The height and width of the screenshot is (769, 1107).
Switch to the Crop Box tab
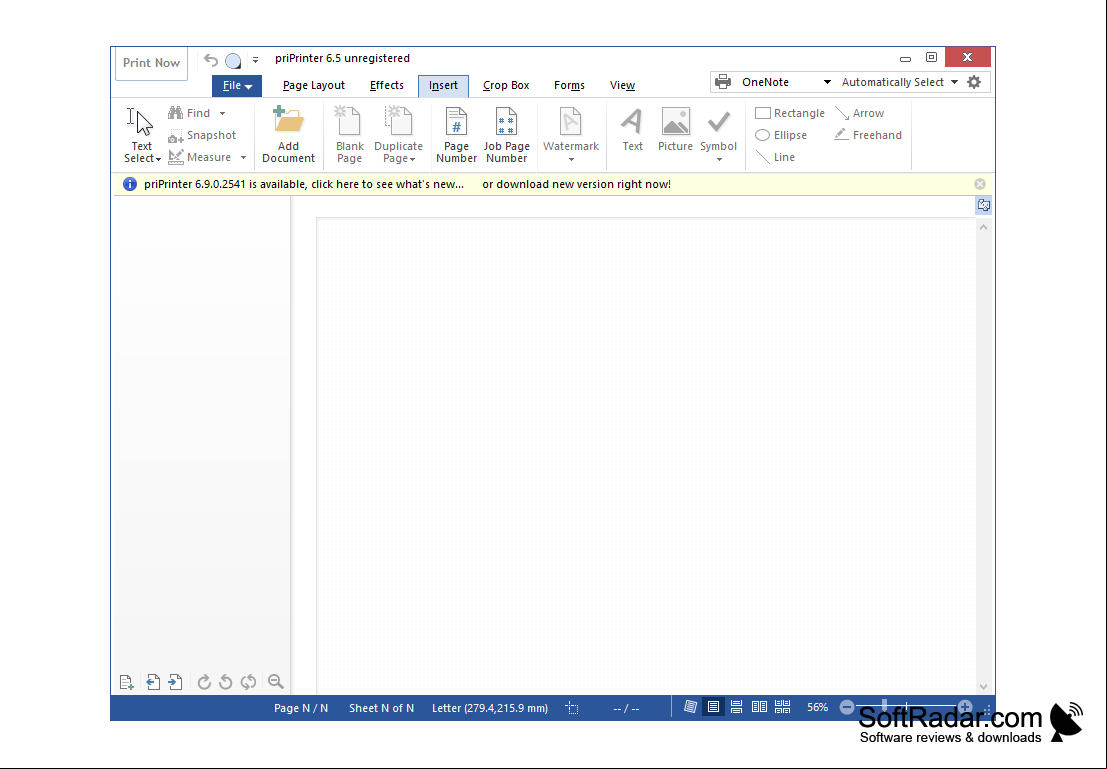505,85
